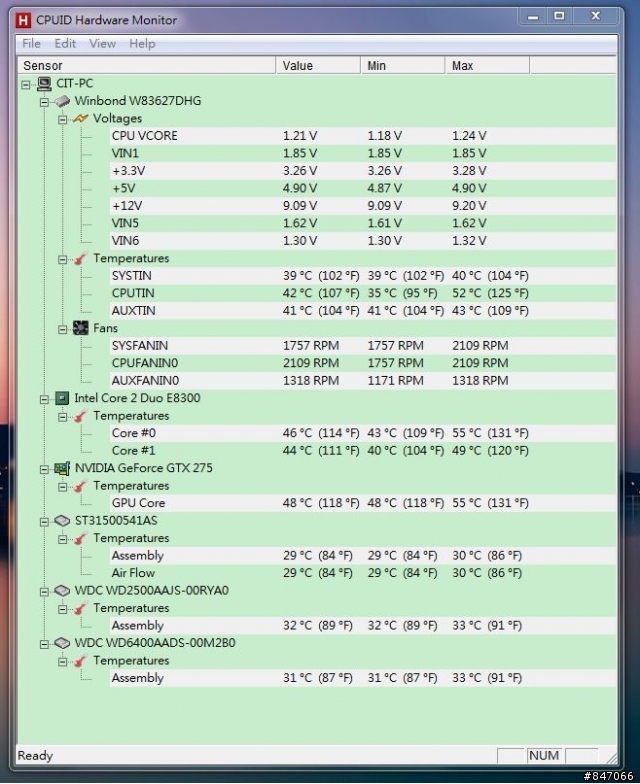Collapse the WDC WD2500AAJS-00RYA0 node
Screen dimensions: 640x784
coord(44,592)
